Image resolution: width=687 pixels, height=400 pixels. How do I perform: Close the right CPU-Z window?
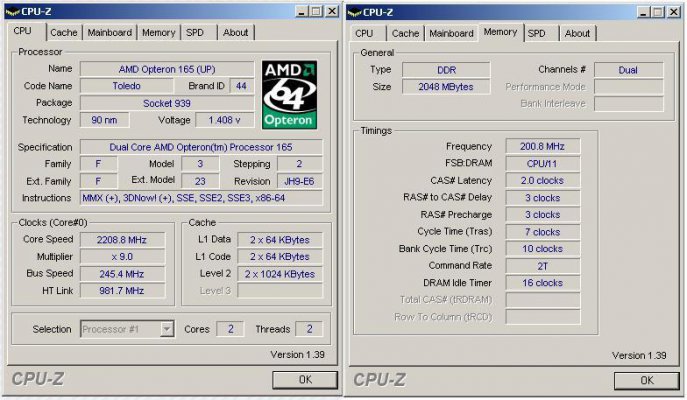pyautogui.click(x=674, y=12)
